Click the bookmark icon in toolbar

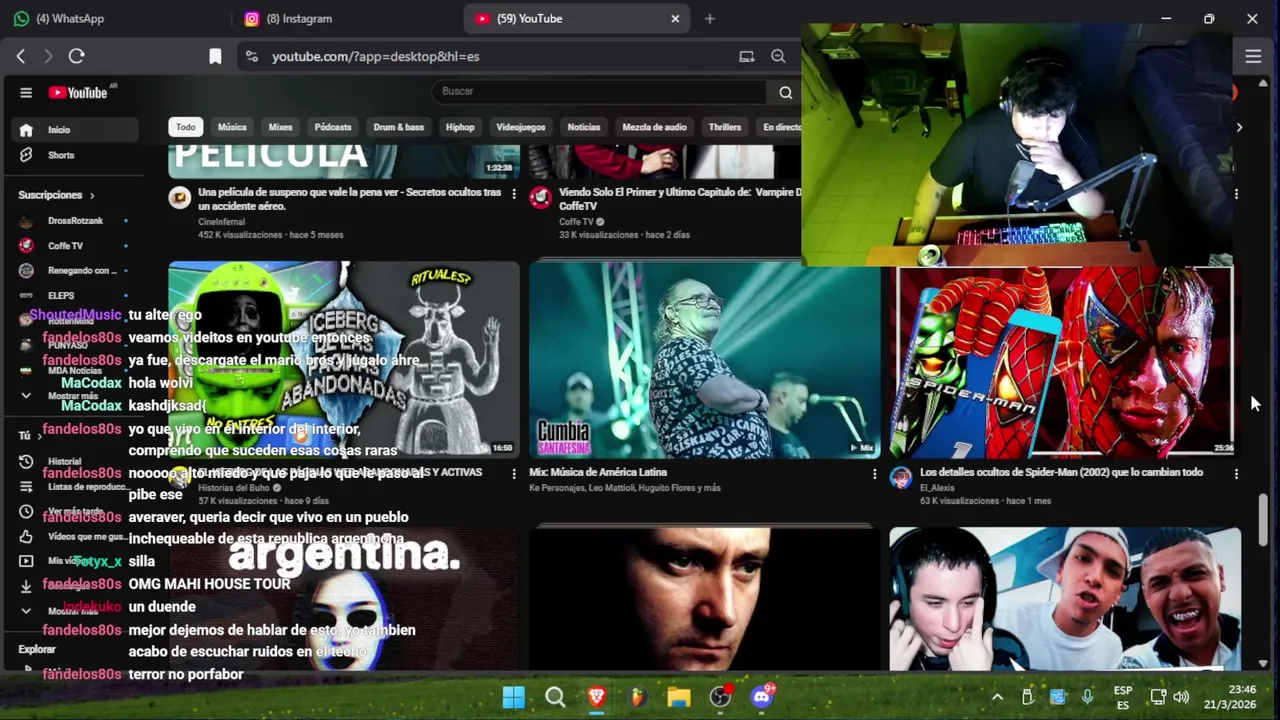(215, 57)
